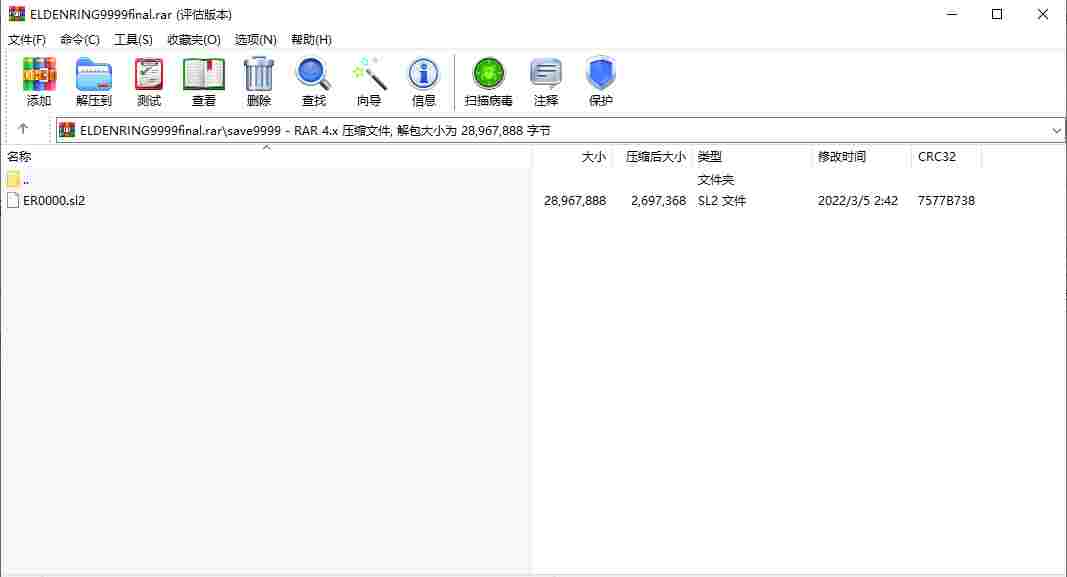1067x577 pixels.
Task: Click the CRC value 7577B738
Action: coord(946,201)
